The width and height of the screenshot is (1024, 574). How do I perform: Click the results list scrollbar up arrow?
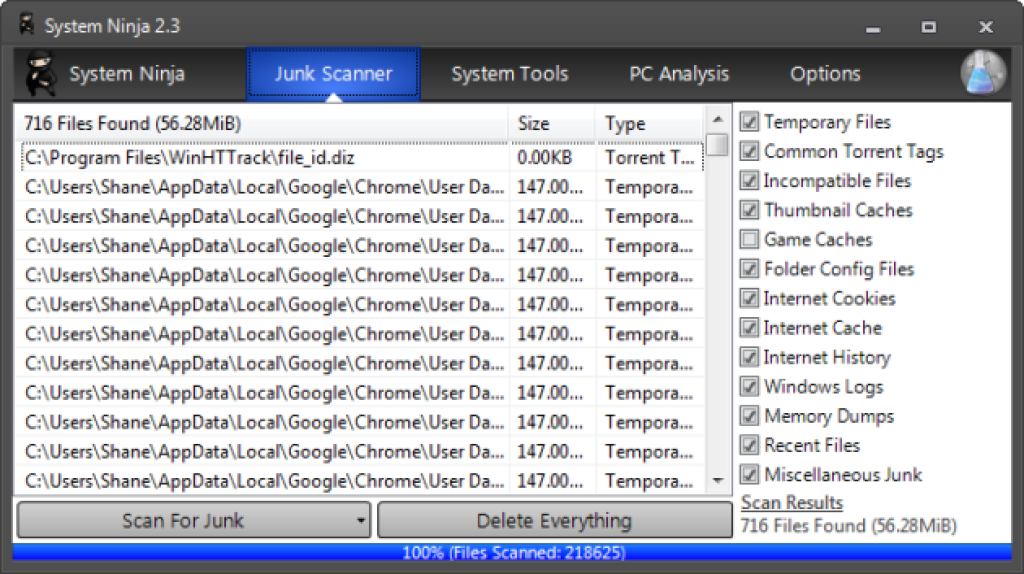point(718,119)
